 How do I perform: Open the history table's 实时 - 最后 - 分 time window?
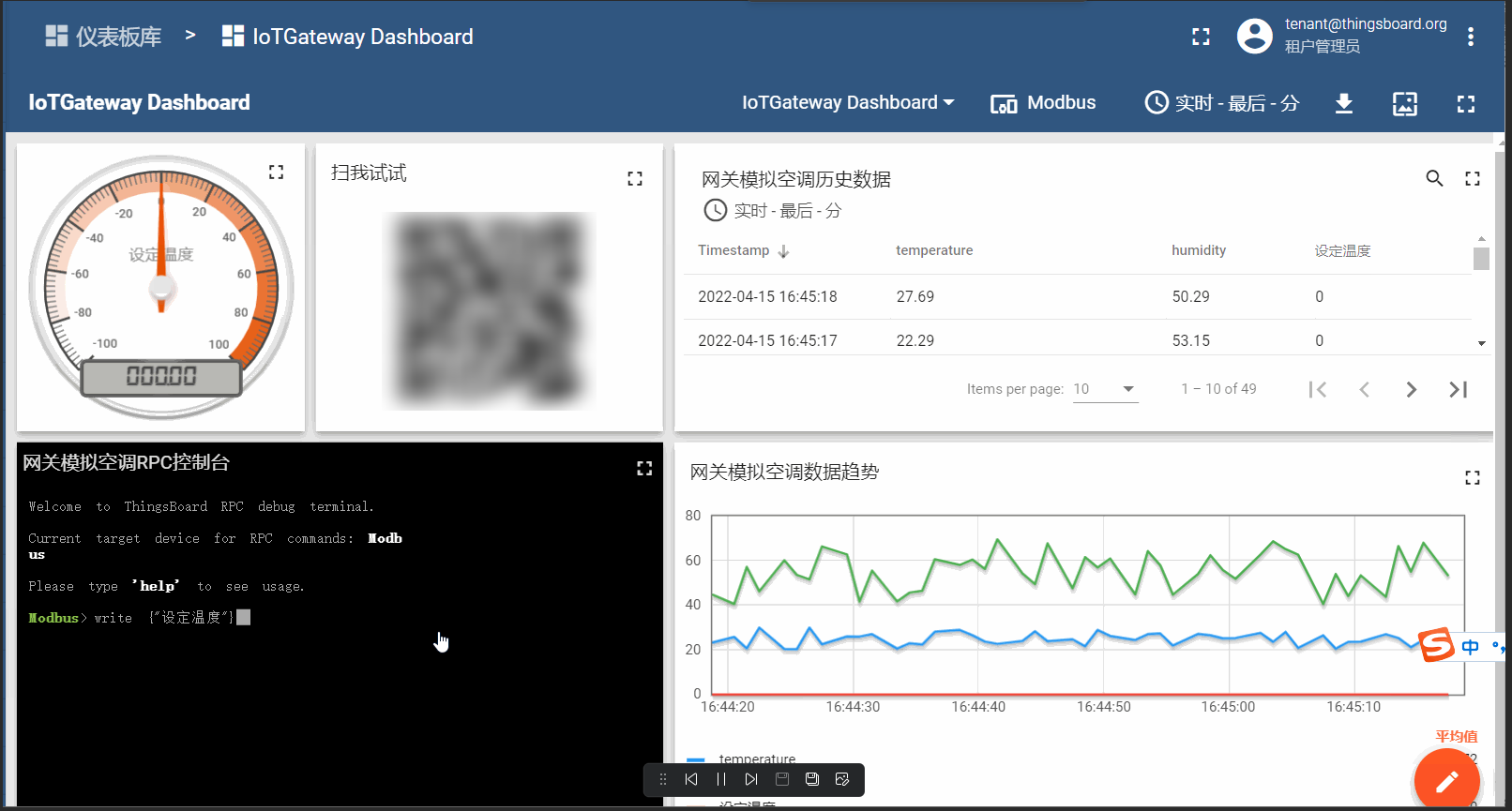pyautogui.click(x=772, y=211)
